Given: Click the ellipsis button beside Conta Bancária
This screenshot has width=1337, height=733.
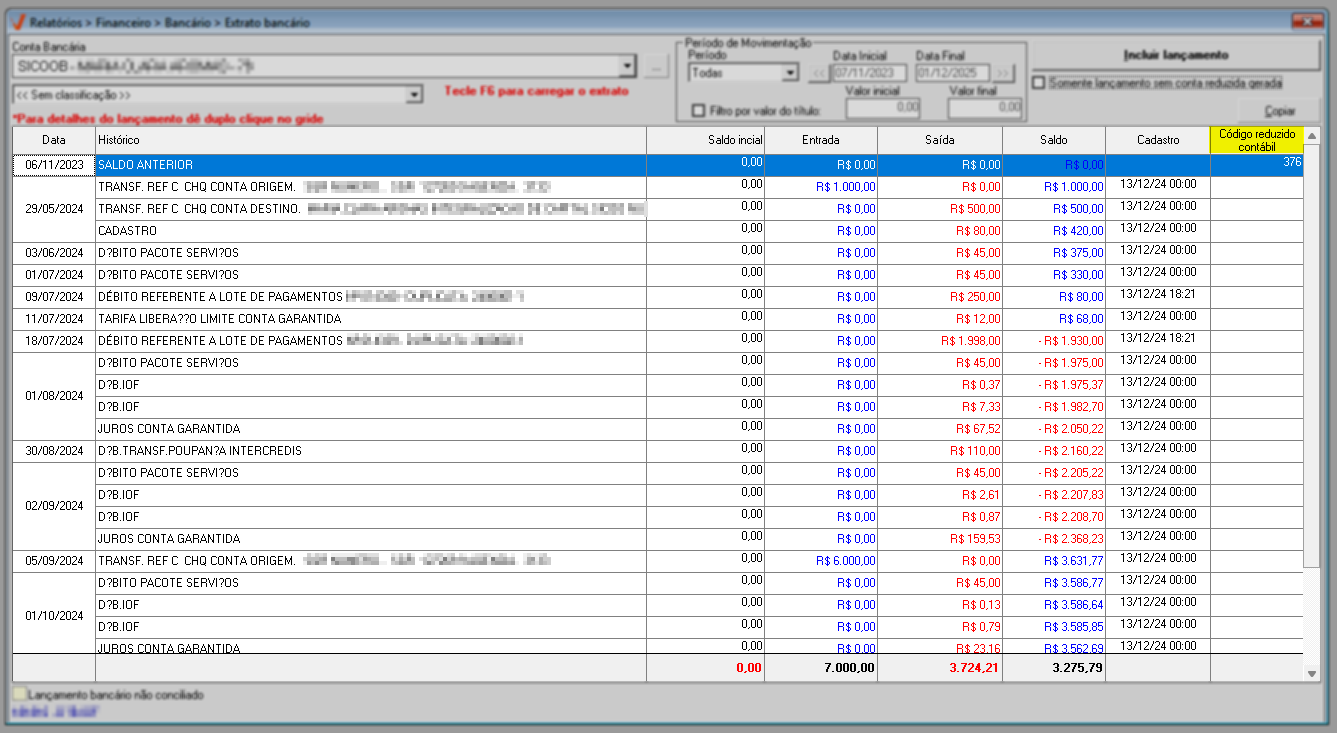Looking at the screenshot, I should click(x=656, y=67).
